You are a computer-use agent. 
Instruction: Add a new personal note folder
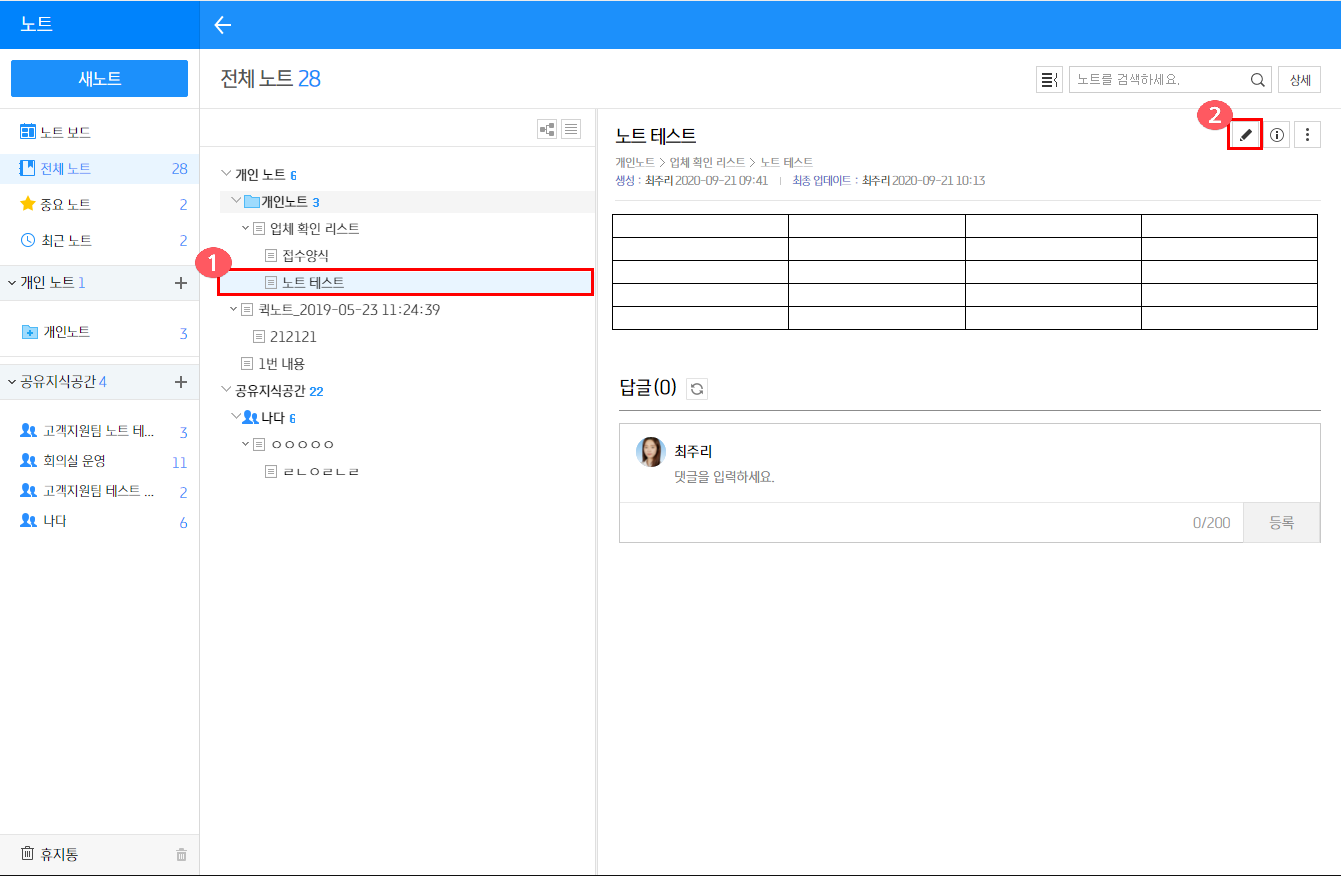click(x=181, y=283)
